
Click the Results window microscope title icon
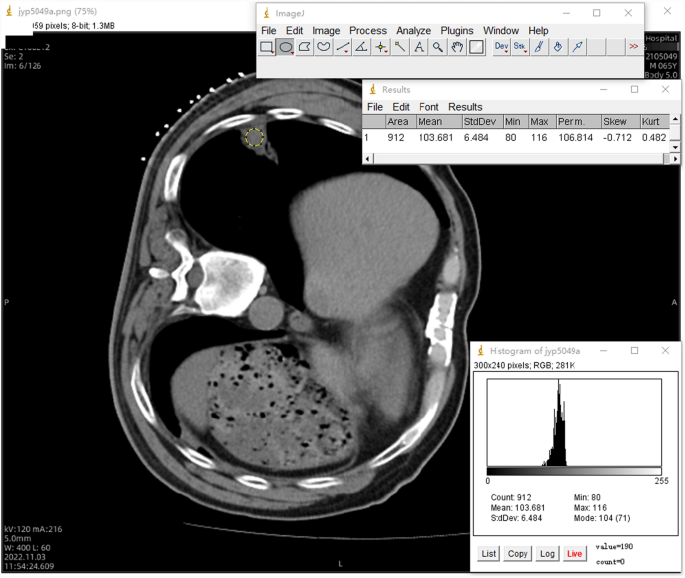[373, 89]
